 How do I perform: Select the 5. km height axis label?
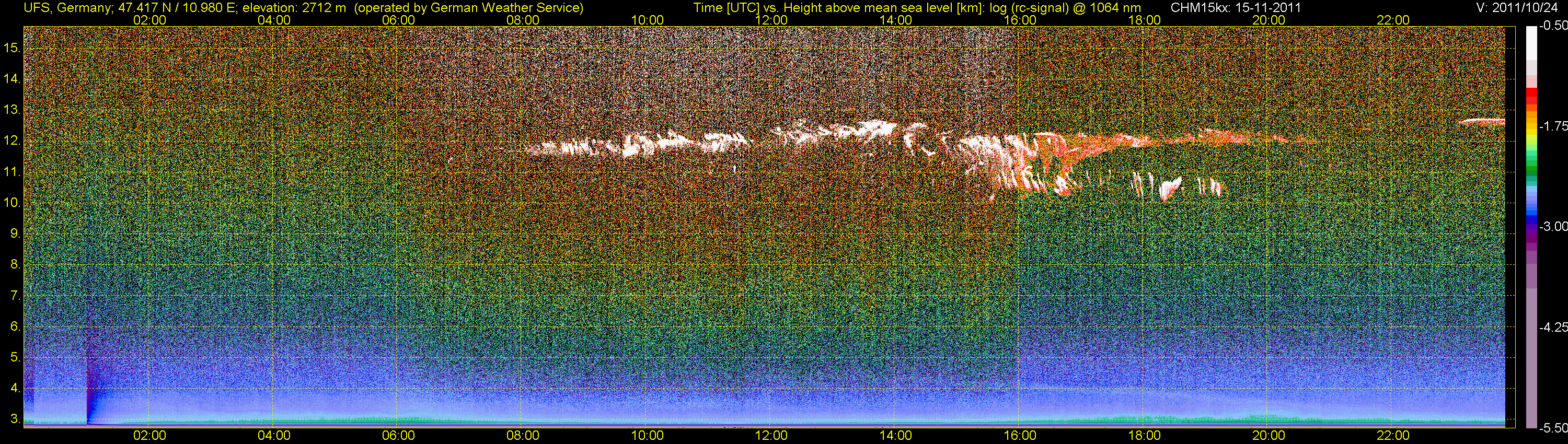15,358
